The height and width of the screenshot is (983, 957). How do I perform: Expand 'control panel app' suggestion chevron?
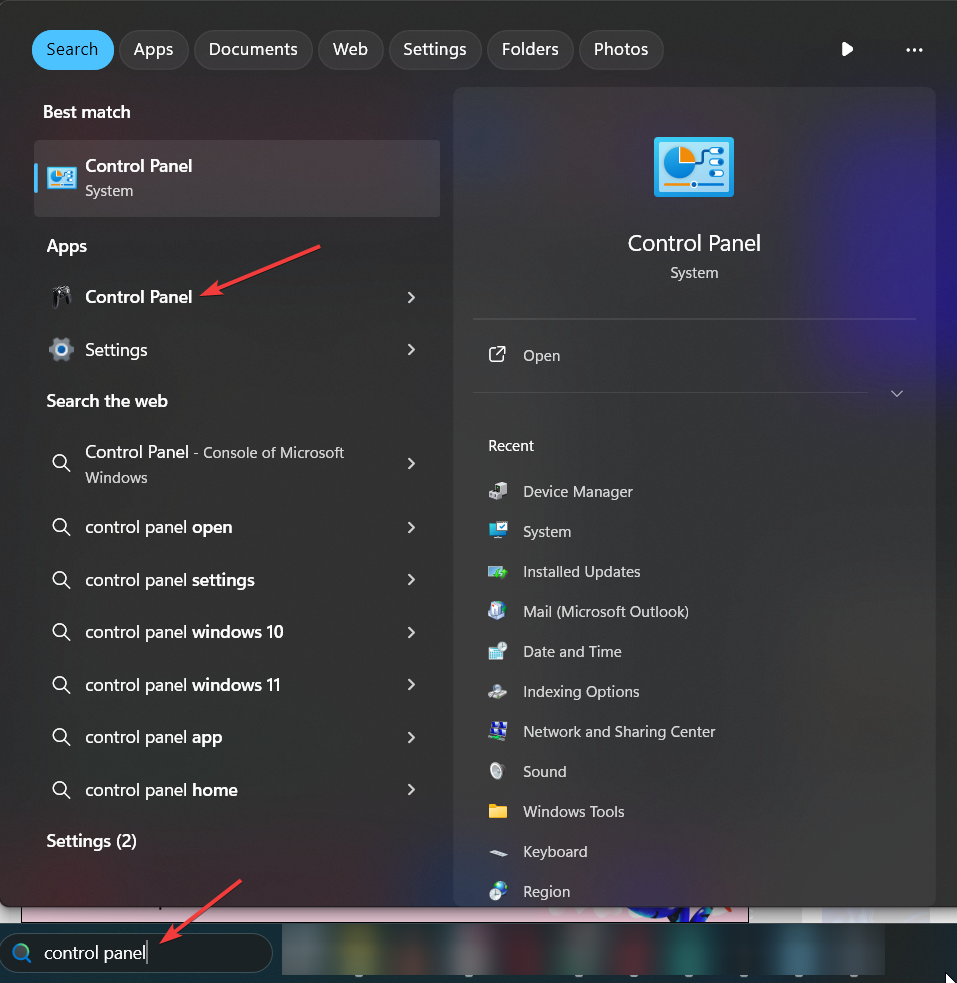click(x=411, y=737)
